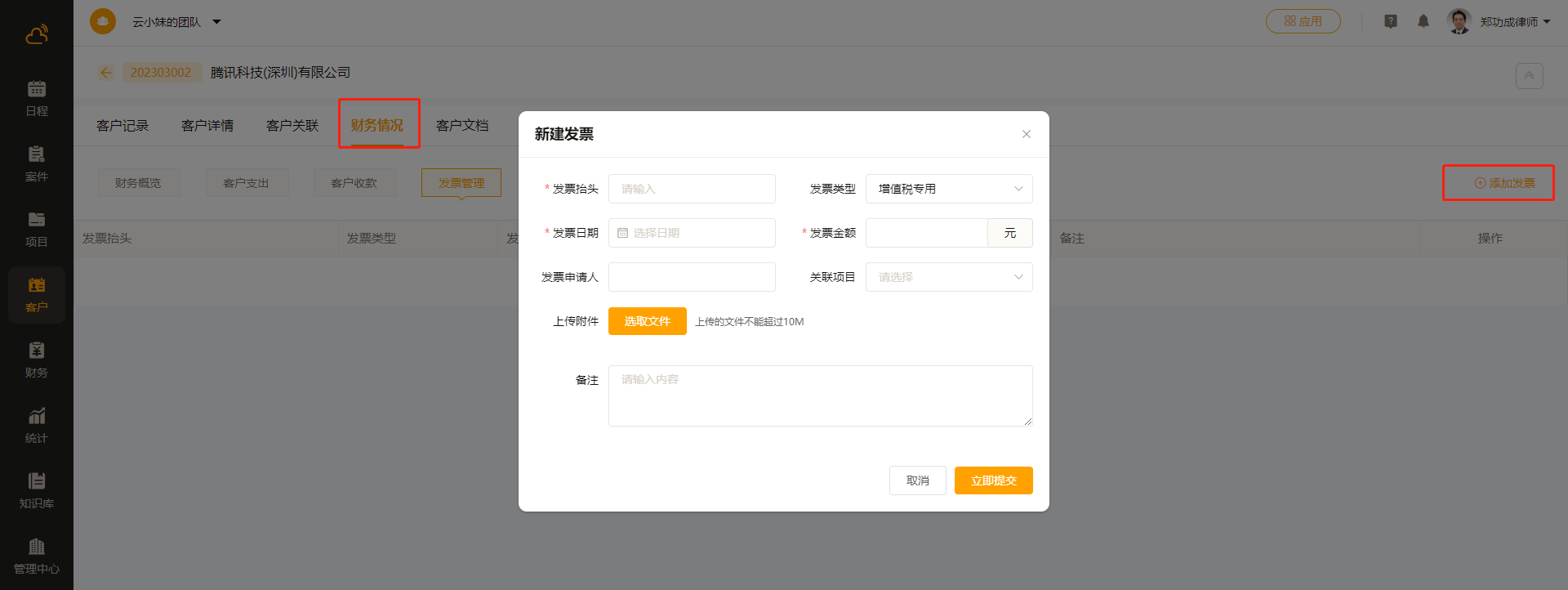Expand the 发票类型 dropdown
The image size is (1568, 590).
949,189
